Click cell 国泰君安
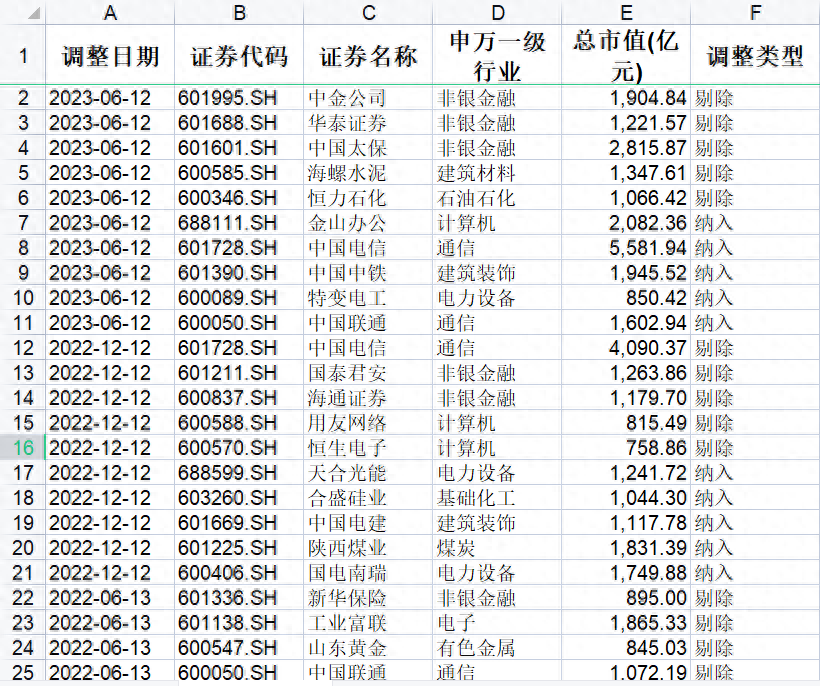 pyautogui.click(x=368, y=373)
